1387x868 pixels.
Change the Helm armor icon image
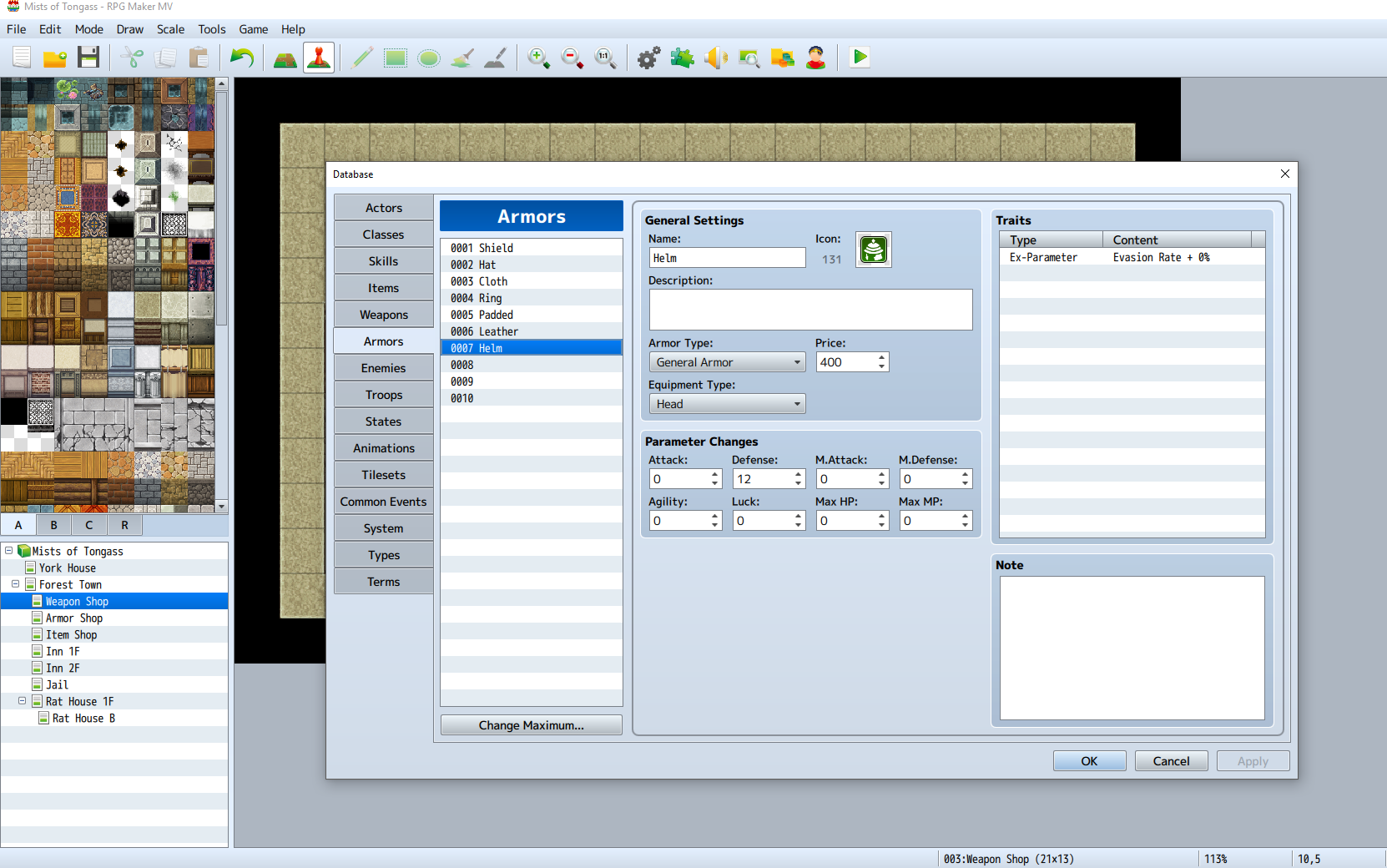pyautogui.click(x=873, y=250)
